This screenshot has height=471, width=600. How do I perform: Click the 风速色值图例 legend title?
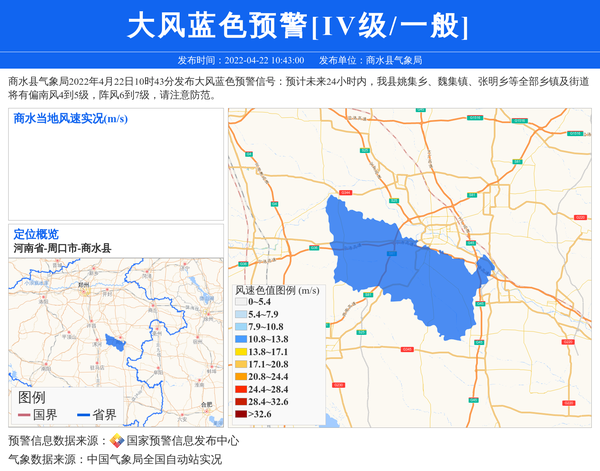pos(277,290)
